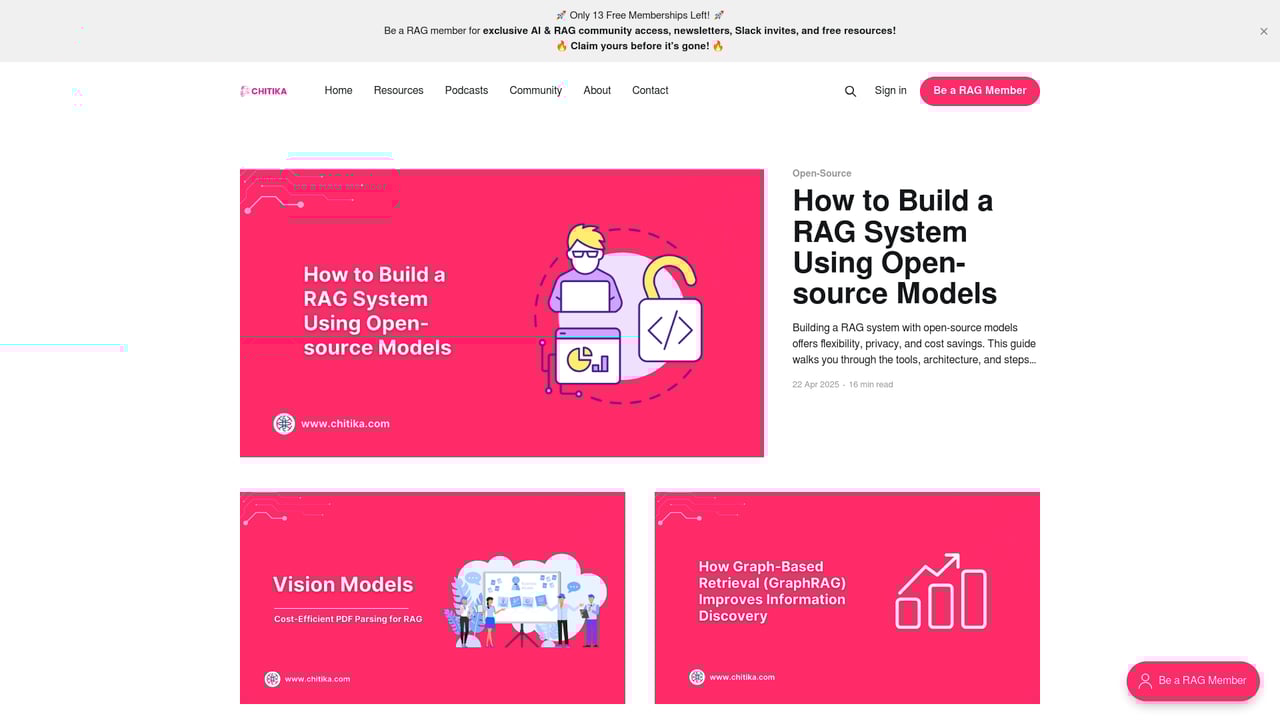Viewport: 1280px width, 720px height.
Task: Open the headline How to Build a RAG System
Action: 894,247
